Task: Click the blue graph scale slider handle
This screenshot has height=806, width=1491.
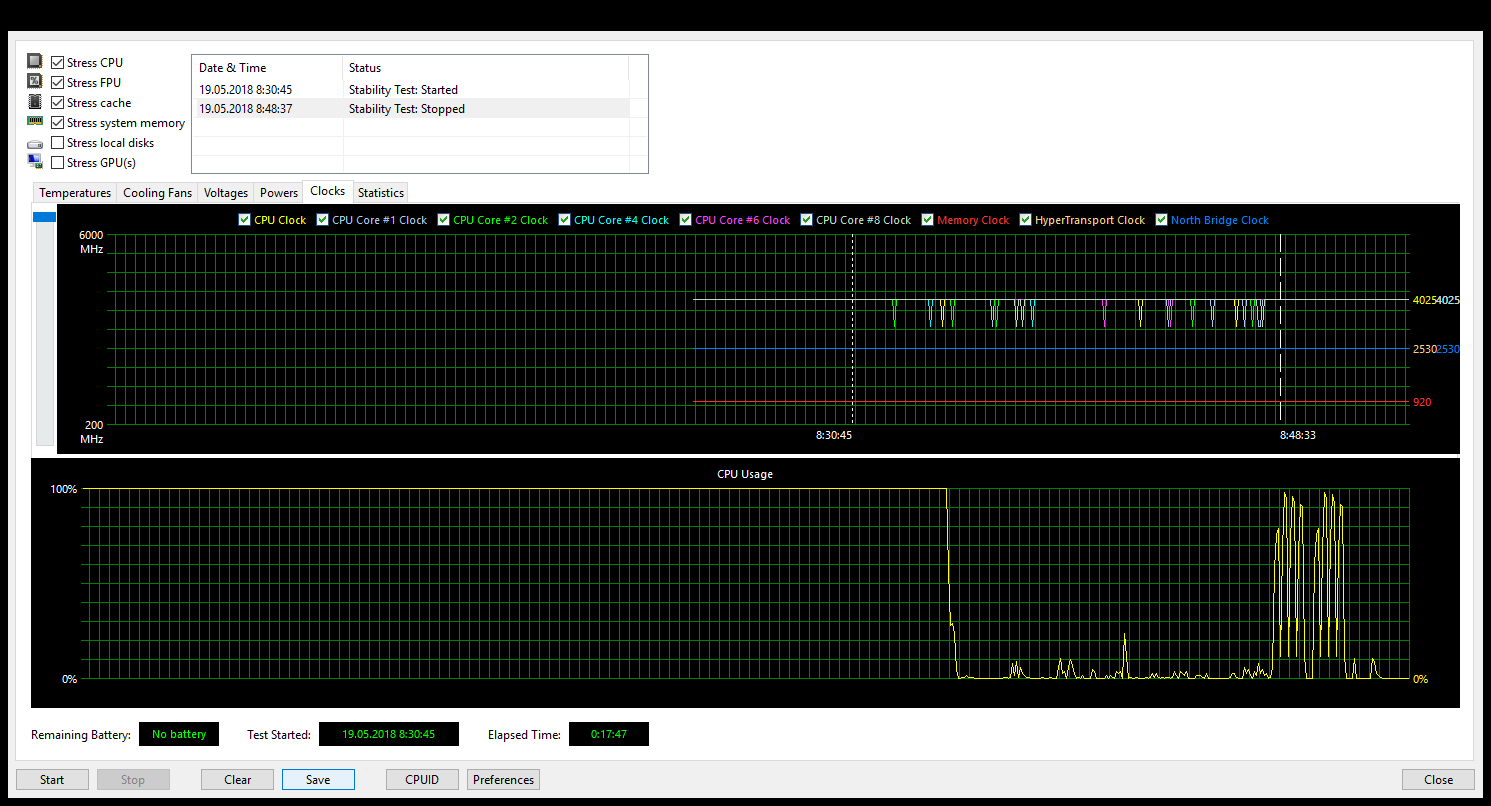Action: (45, 217)
